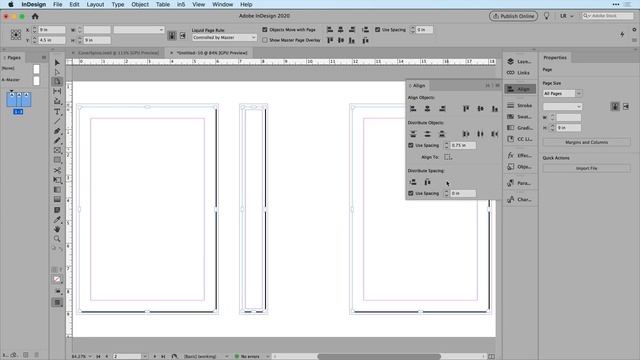This screenshot has height=360, width=640.
Task: Select the Gap tool
Action: pos(57,91)
